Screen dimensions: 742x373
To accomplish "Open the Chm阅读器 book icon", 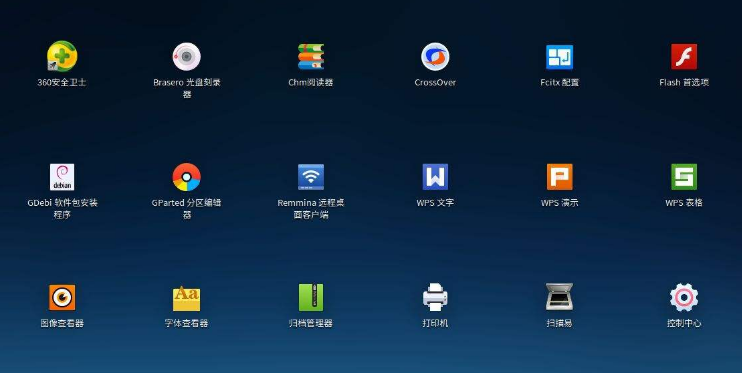I will pos(311,56).
